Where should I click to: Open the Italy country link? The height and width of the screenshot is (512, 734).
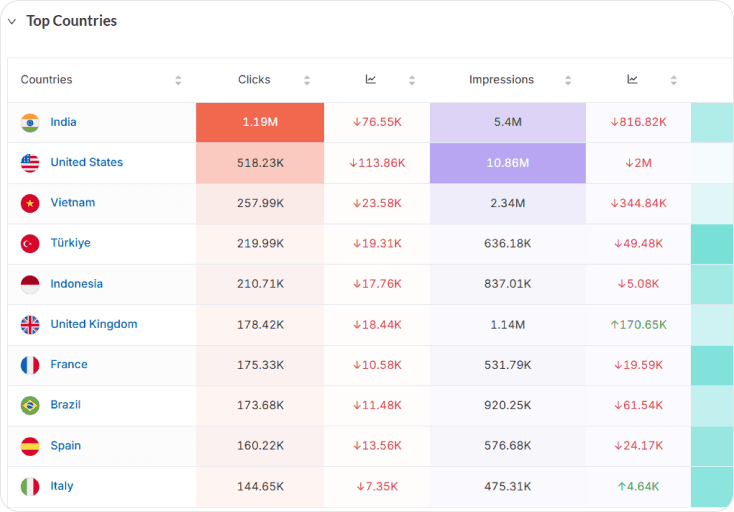click(x=62, y=486)
